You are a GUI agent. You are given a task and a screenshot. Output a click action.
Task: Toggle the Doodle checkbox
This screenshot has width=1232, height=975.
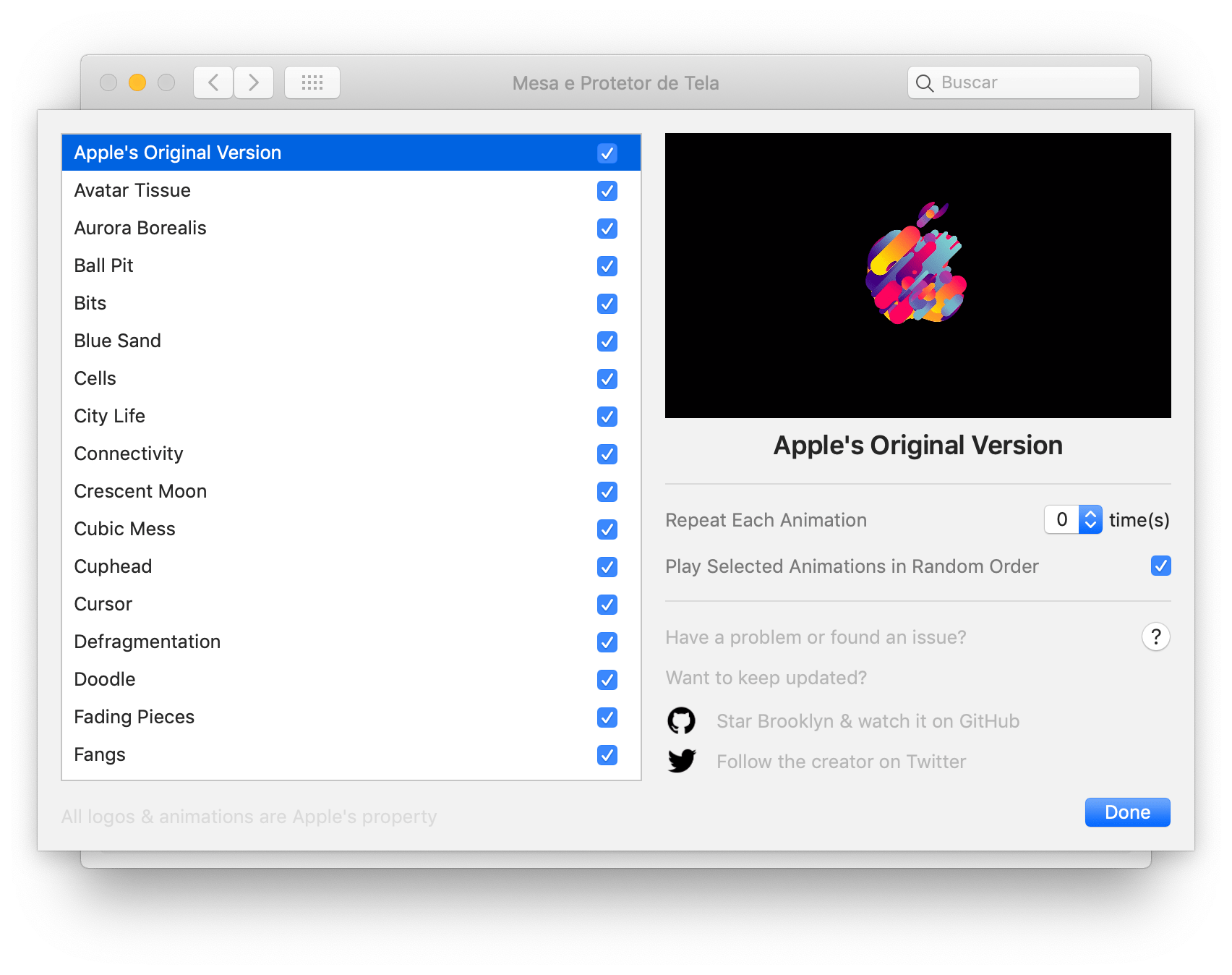click(x=607, y=680)
